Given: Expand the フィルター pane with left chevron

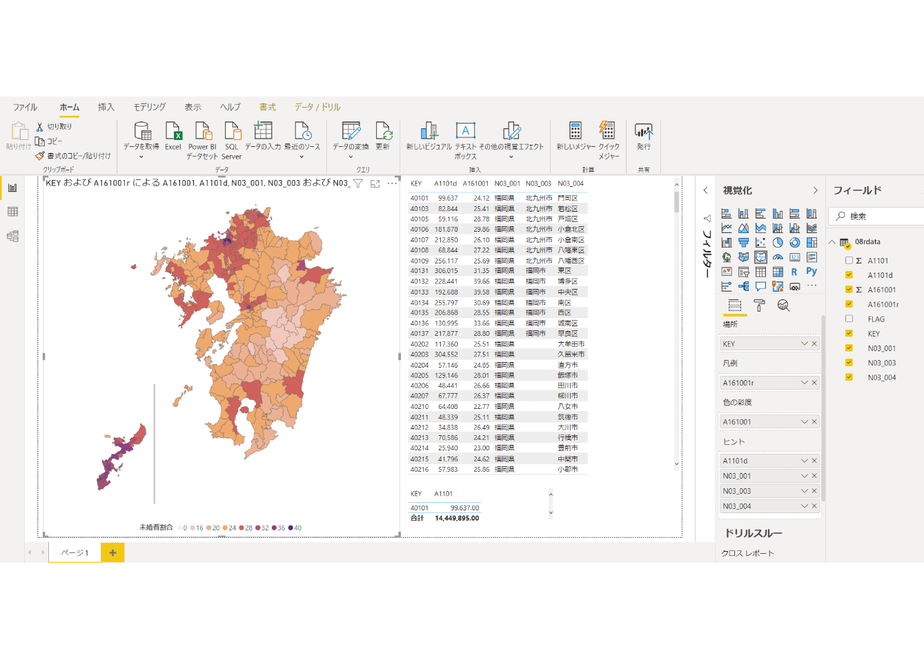Looking at the screenshot, I should tap(706, 190).
